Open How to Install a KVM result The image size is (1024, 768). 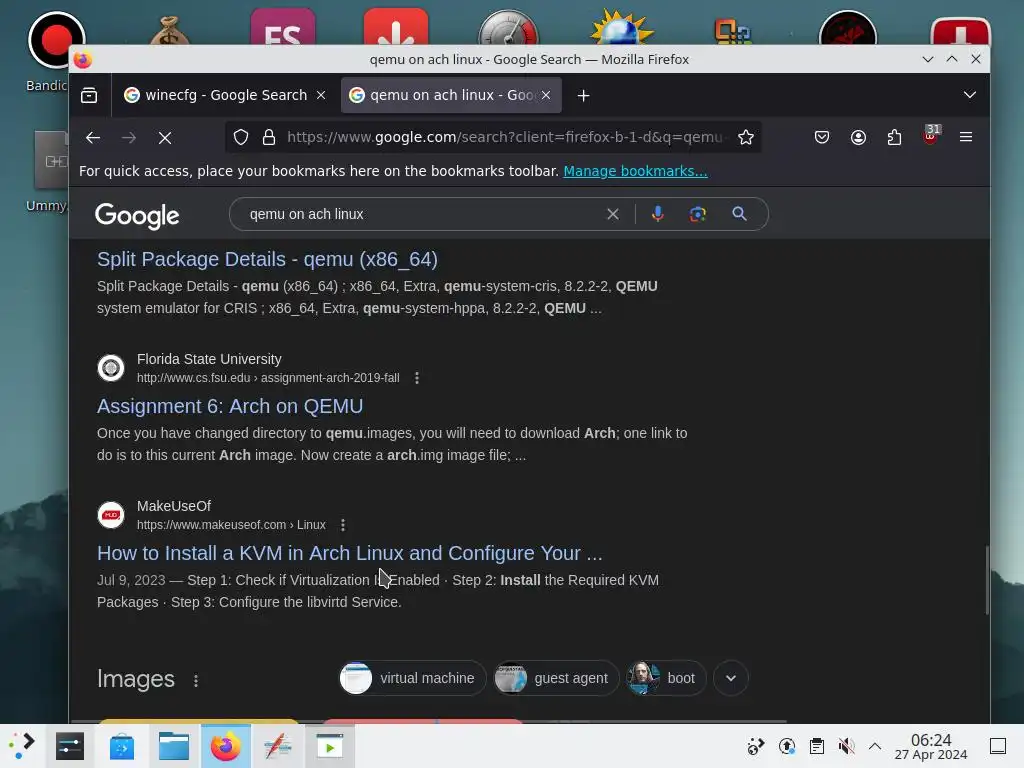[349, 553]
